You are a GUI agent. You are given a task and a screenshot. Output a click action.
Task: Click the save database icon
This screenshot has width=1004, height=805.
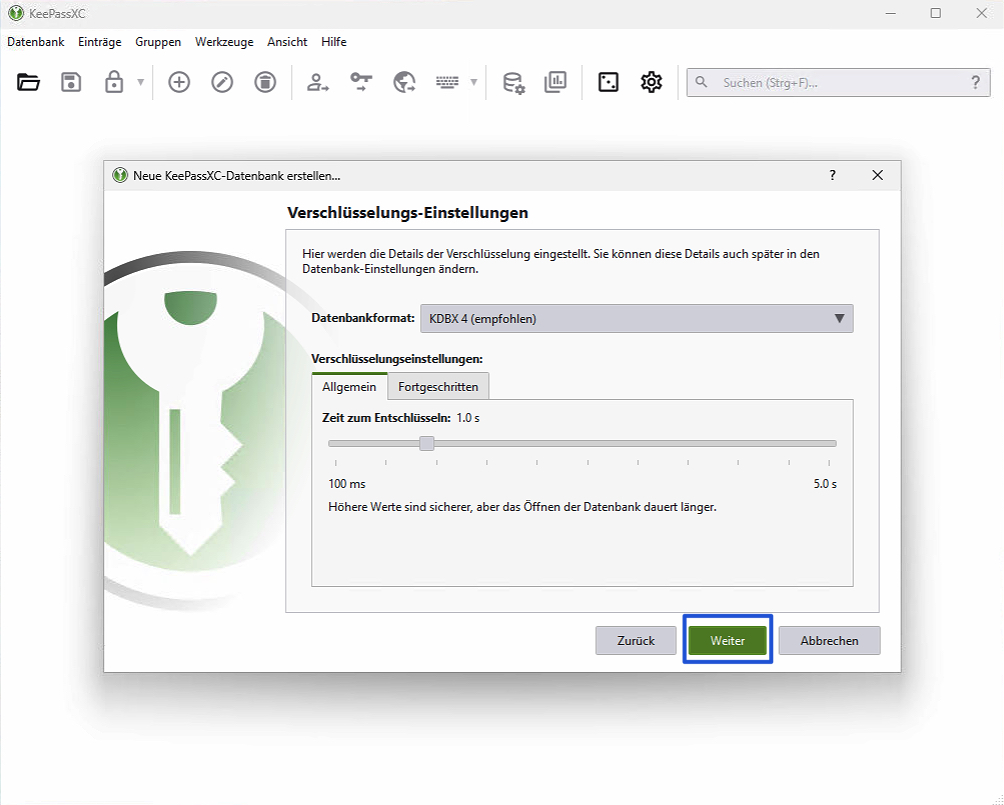71,83
